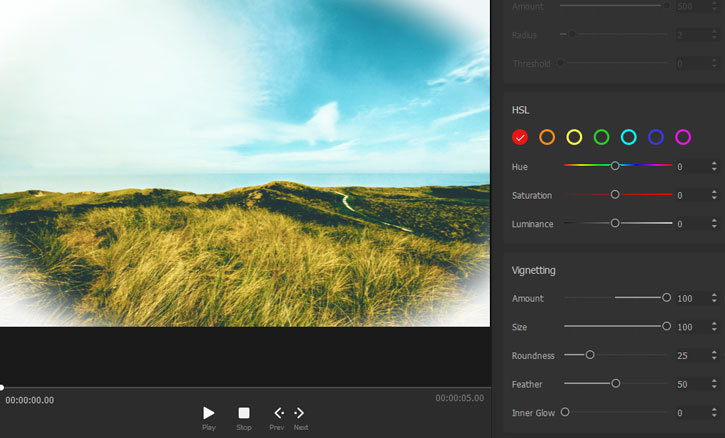Click the Vignetting Feather slider handle
This screenshot has height=438, width=725.
pyautogui.click(x=616, y=383)
